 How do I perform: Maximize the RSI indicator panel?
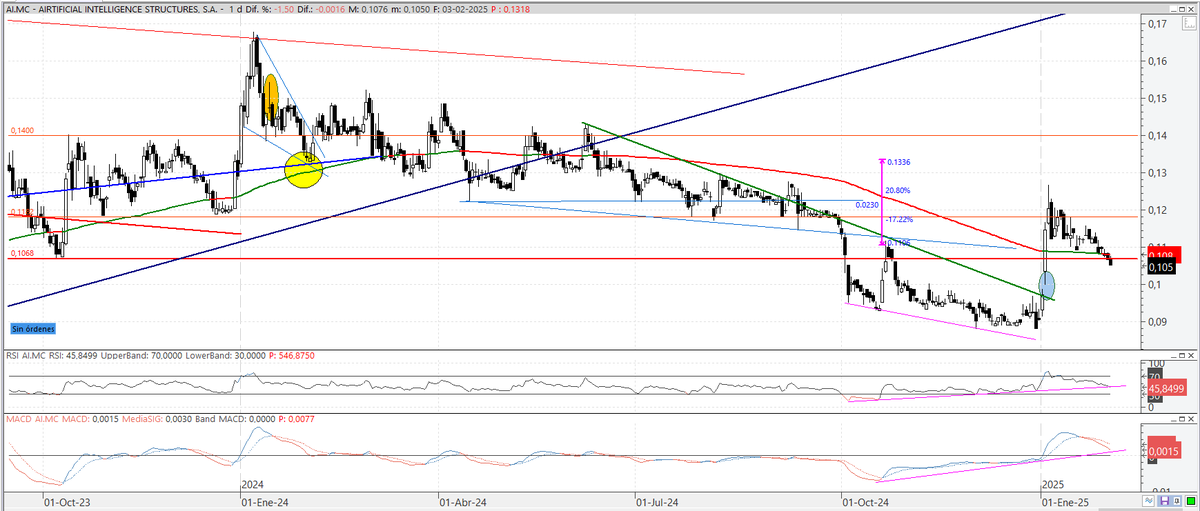coord(1182,355)
